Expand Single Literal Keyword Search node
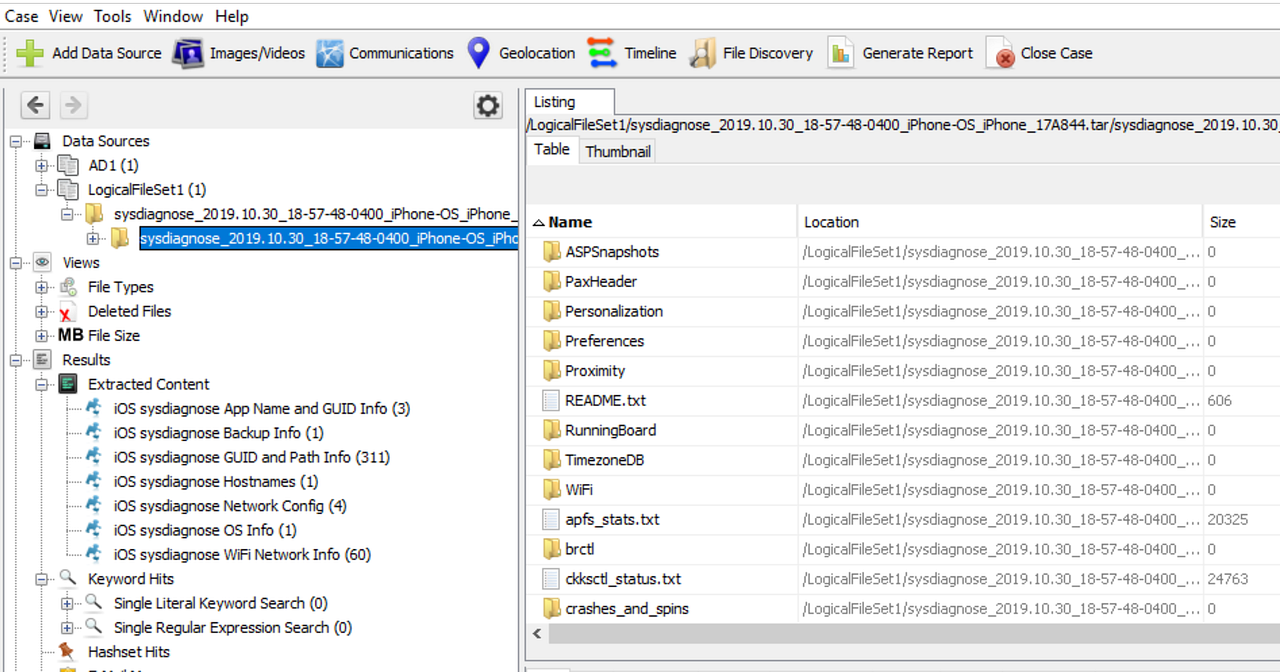 (67, 603)
